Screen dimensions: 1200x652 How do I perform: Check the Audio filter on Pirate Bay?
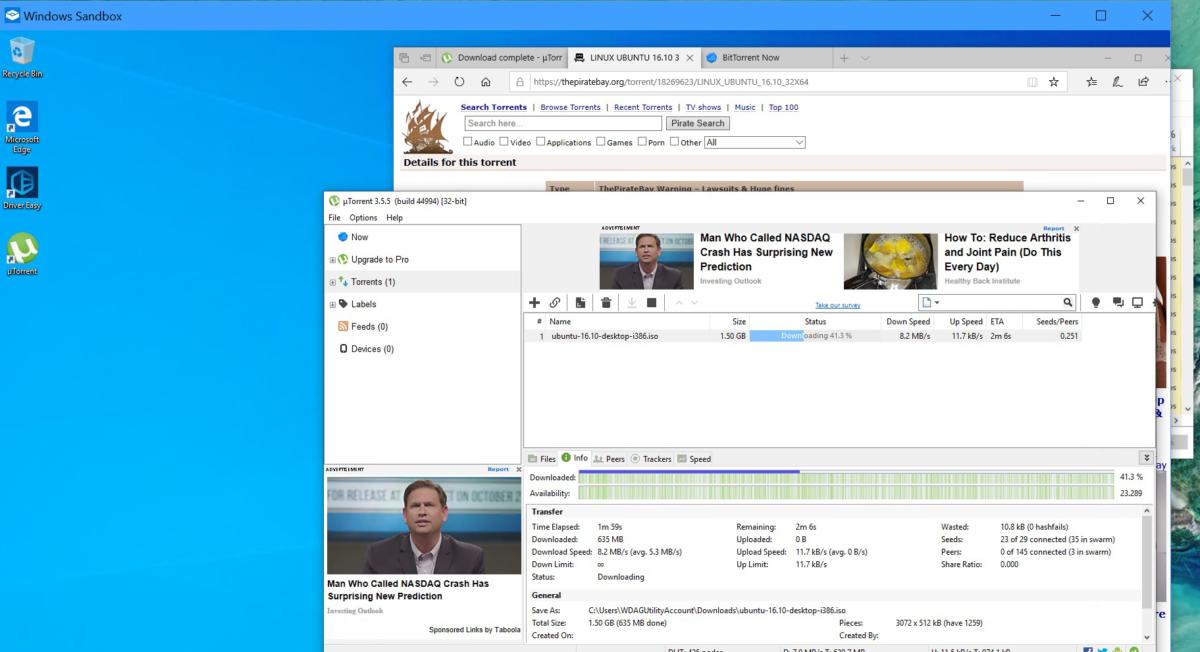[468, 142]
